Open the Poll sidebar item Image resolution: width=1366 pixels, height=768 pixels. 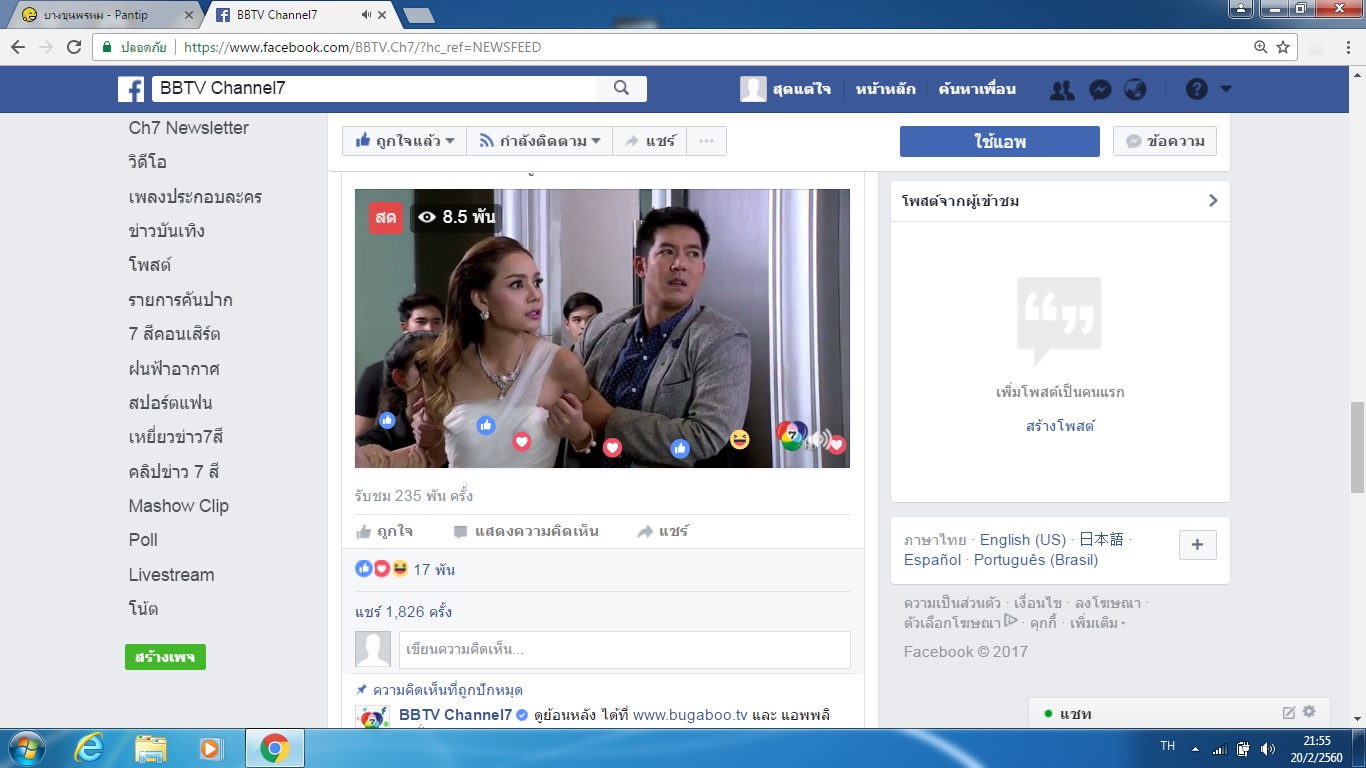click(x=143, y=540)
